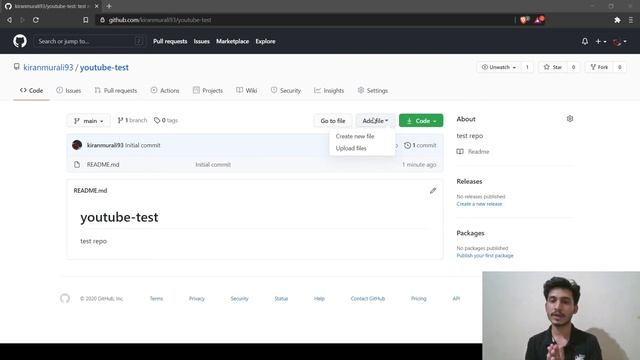The height and width of the screenshot is (360, 640).
Task: Click the browser back arrow
Action: 9,20
